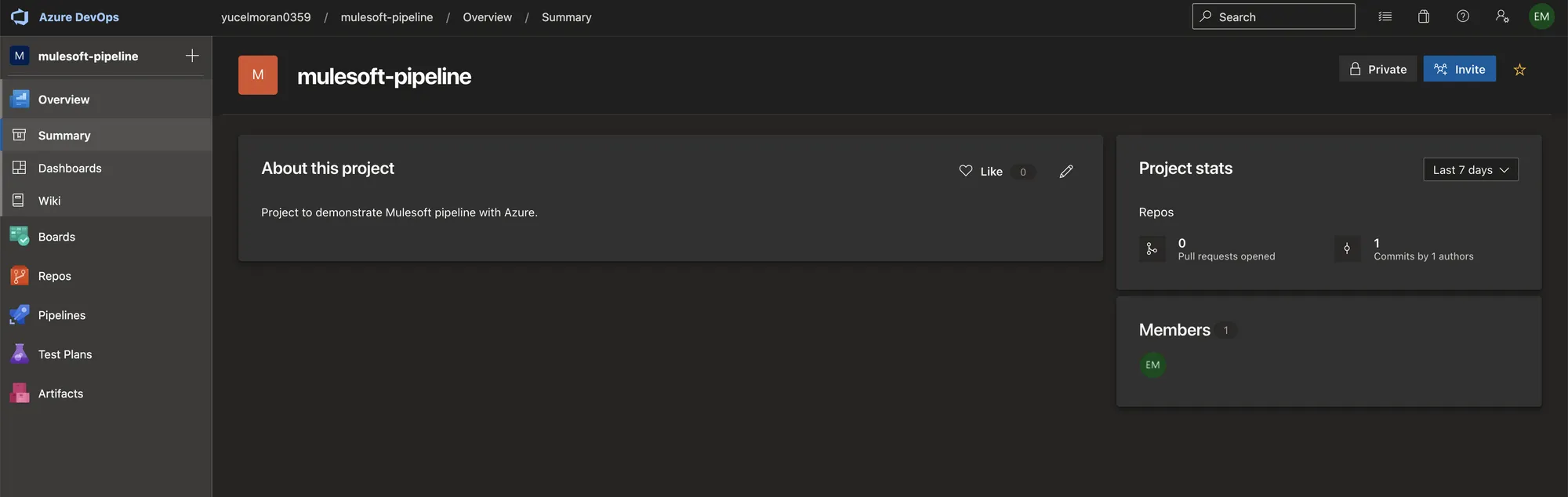Click Pull requests opened stat text

1226,256
